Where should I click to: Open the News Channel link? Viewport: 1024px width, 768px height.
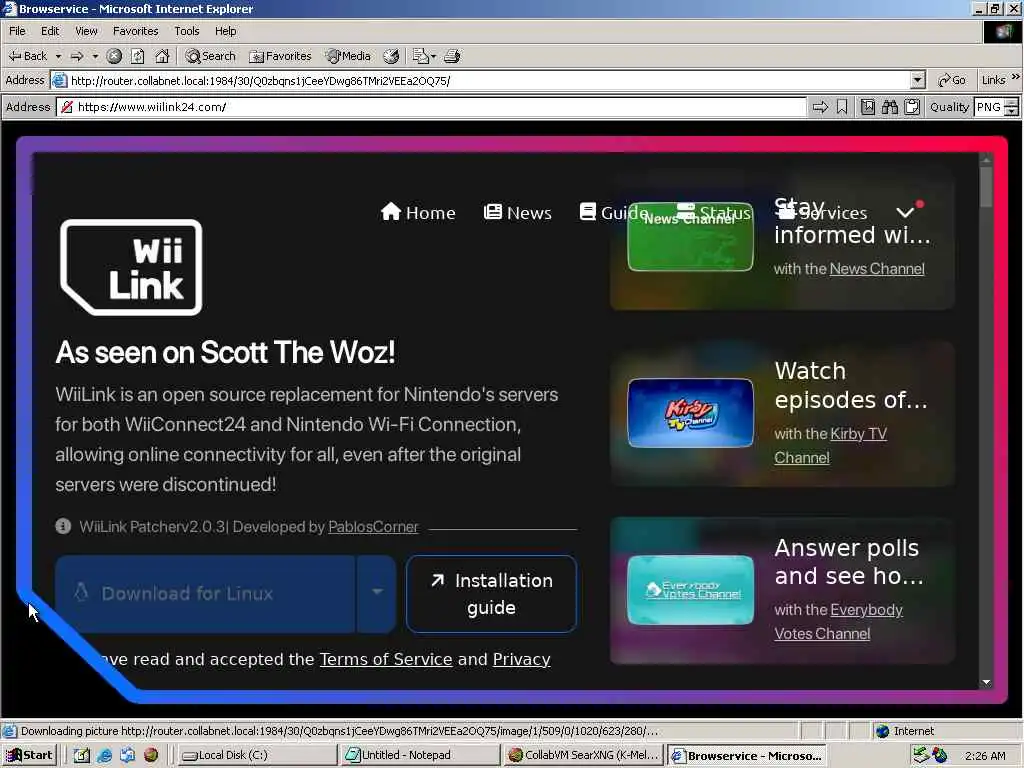(876, 268)
